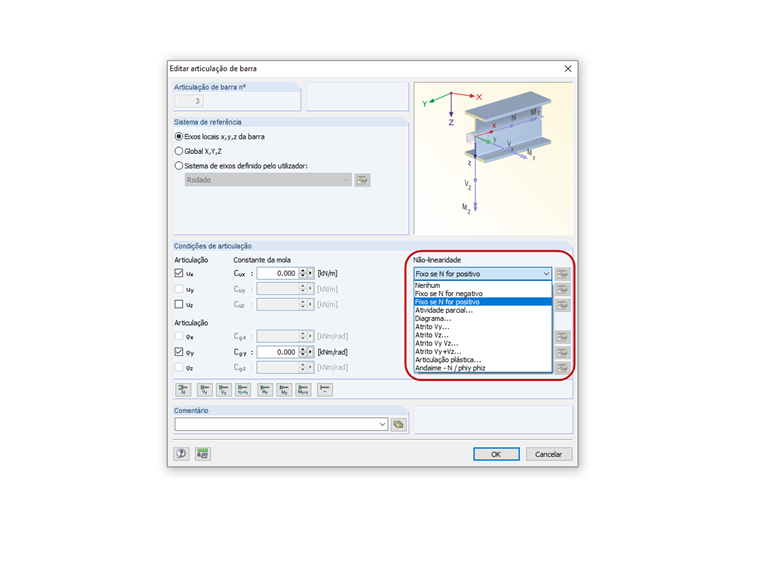Choose highlighted Fixo se N for positivo entry
760x570 pixels.
click(x=483, y=302)
